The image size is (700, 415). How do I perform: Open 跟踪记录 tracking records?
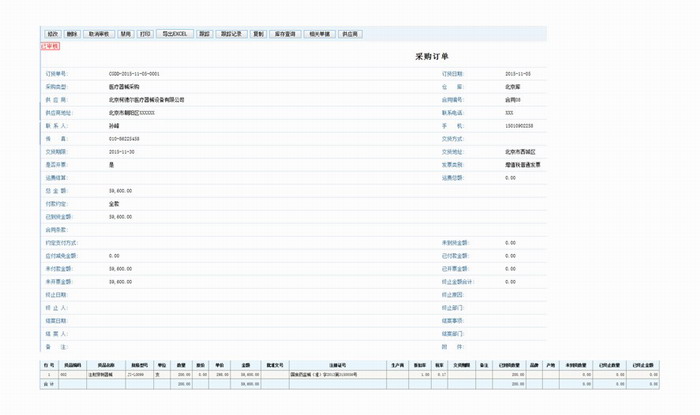[x=231, y=34]
